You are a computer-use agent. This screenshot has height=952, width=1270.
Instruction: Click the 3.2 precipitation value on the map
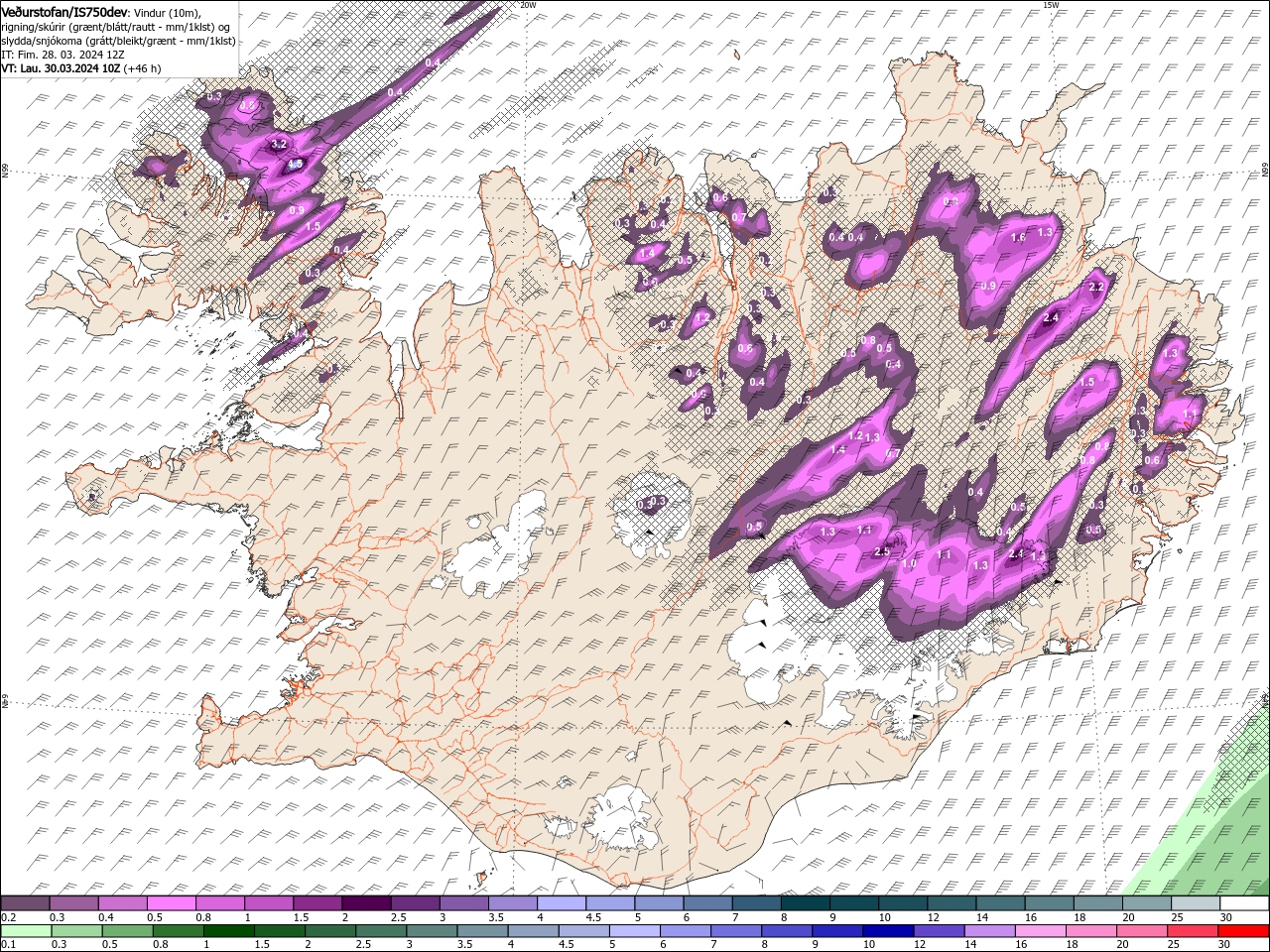point(279,145)
